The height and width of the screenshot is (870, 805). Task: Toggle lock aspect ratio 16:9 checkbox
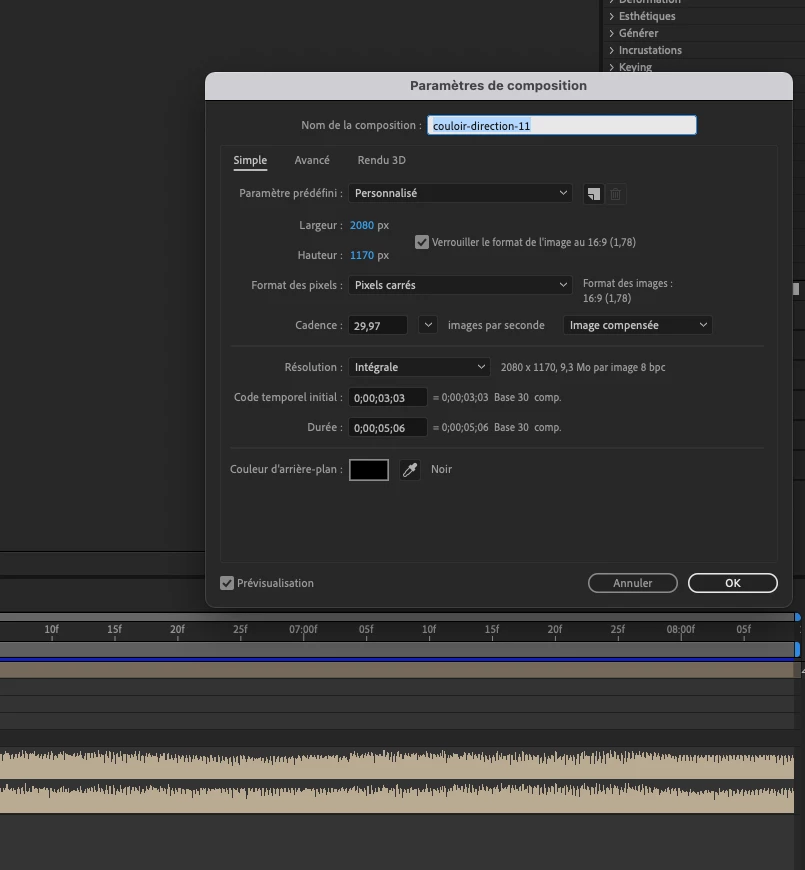click(x=422, y=242)
